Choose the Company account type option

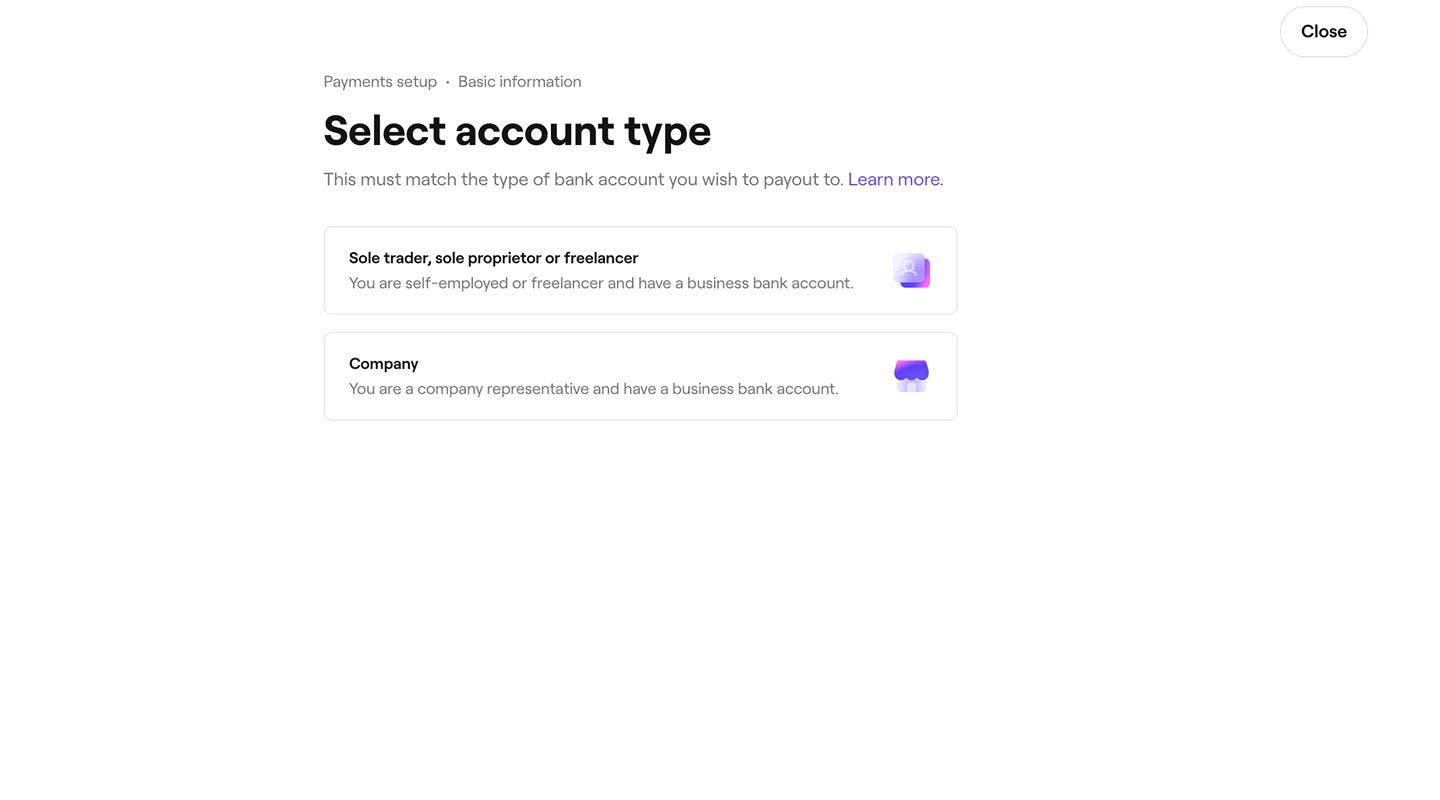click(x=640, y=376)
